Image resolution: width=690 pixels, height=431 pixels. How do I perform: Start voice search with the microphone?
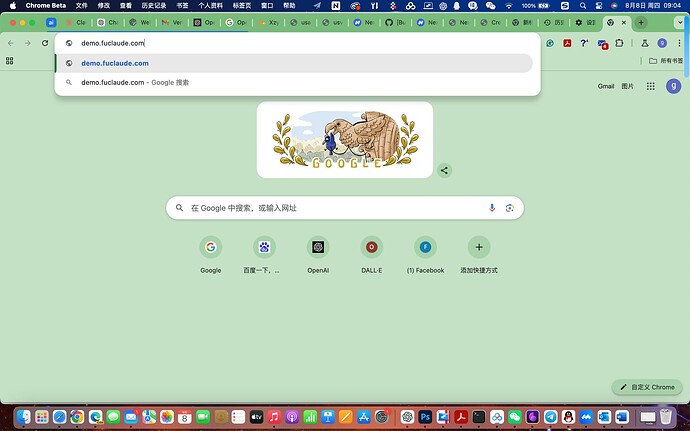492,208
